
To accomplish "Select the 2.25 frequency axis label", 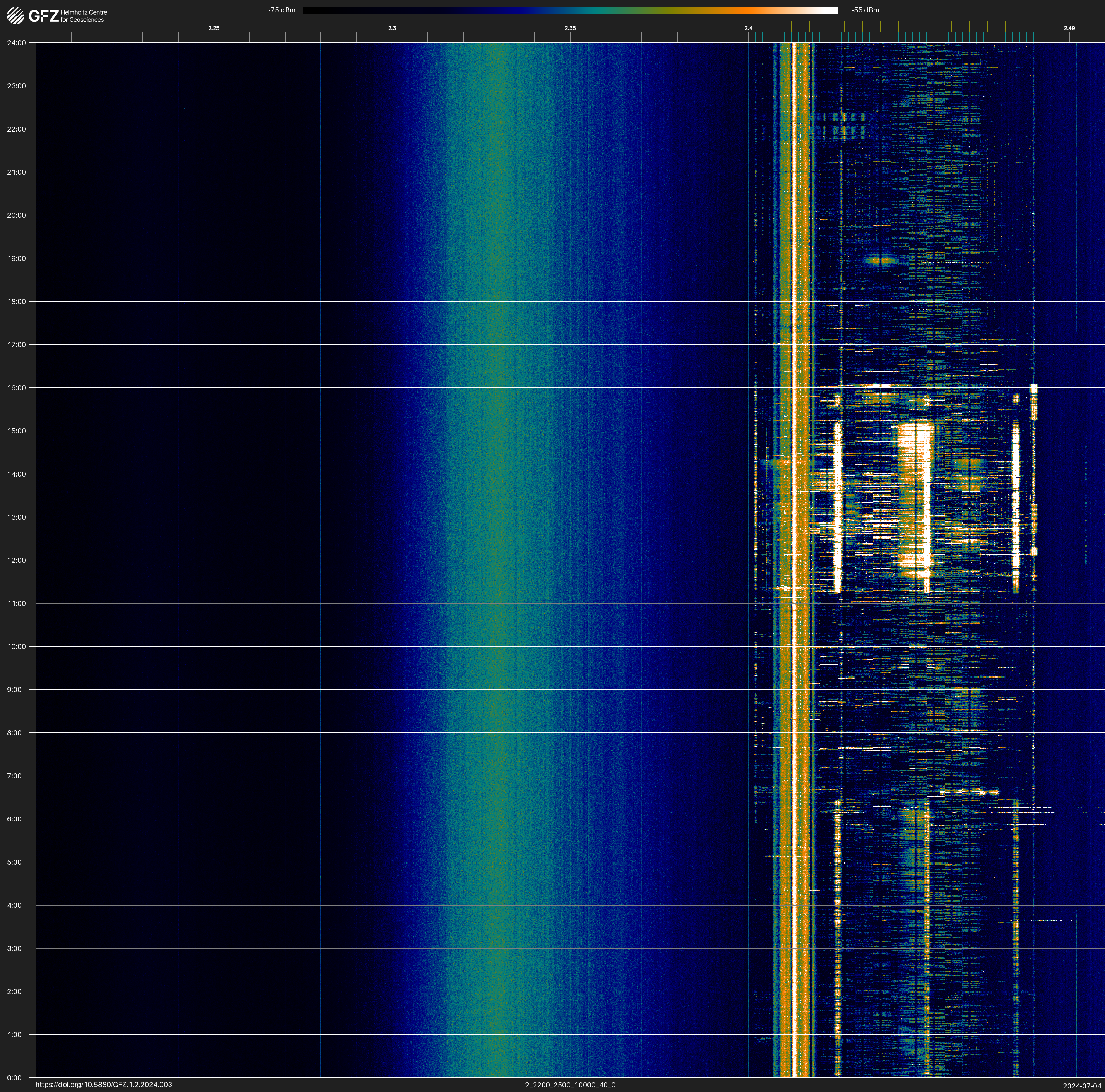I will point(213,28).
